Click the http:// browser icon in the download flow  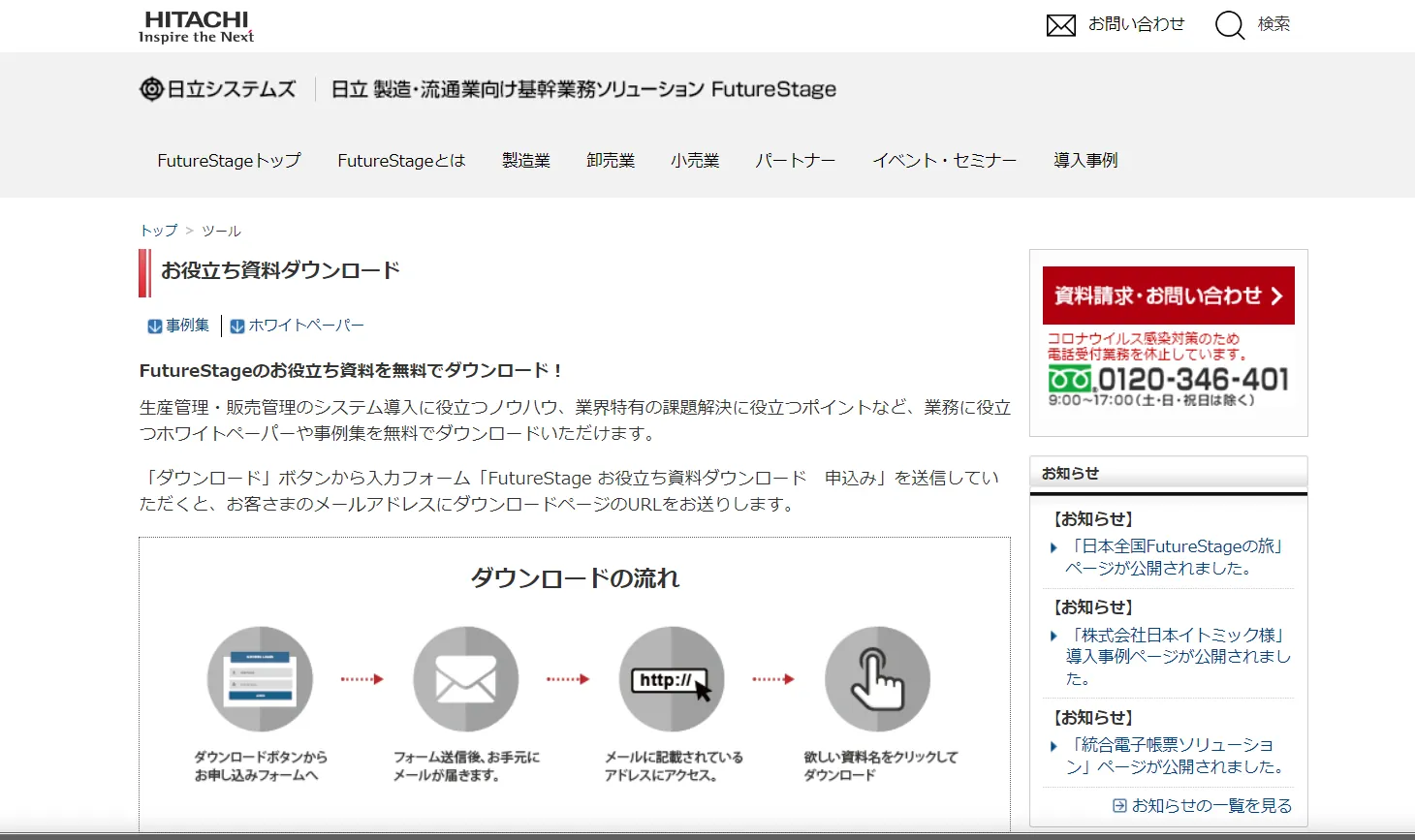[672, 679]
